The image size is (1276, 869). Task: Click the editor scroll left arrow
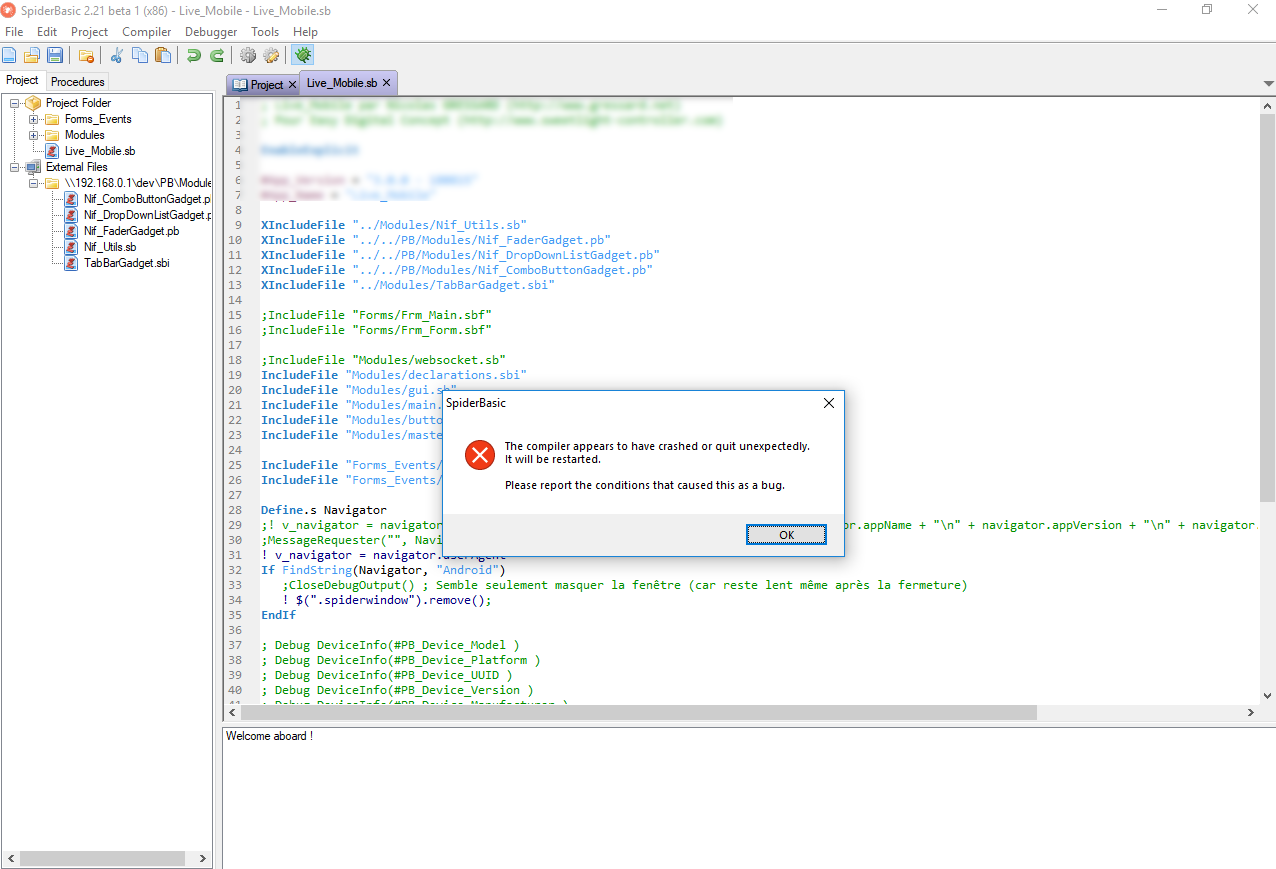231,712
